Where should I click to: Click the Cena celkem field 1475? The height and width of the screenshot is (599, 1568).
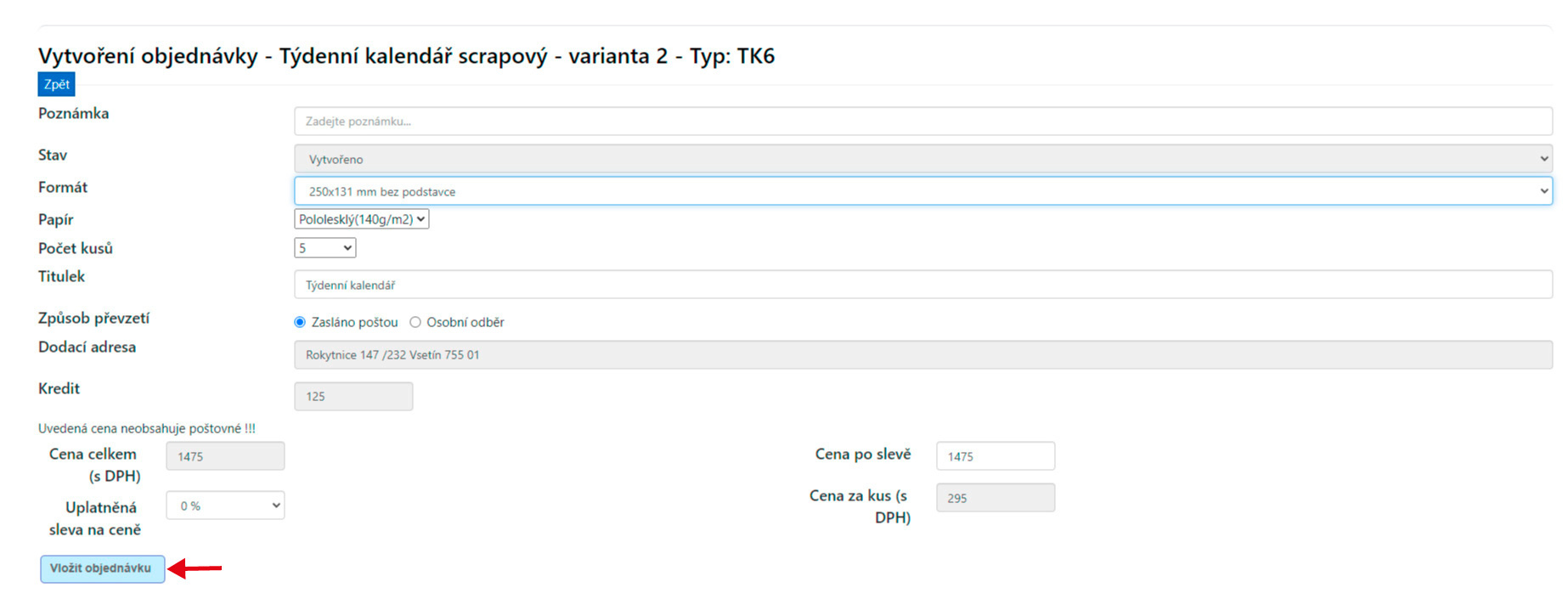click(x=225, y=456)
